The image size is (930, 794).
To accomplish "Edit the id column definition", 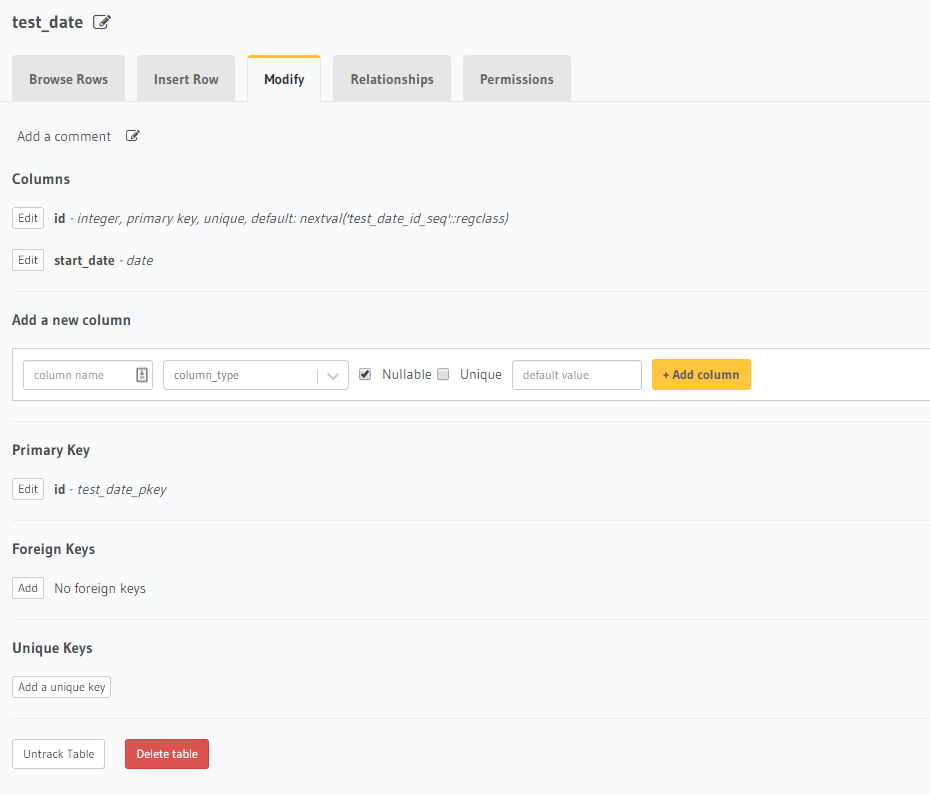I will (27, 218).
